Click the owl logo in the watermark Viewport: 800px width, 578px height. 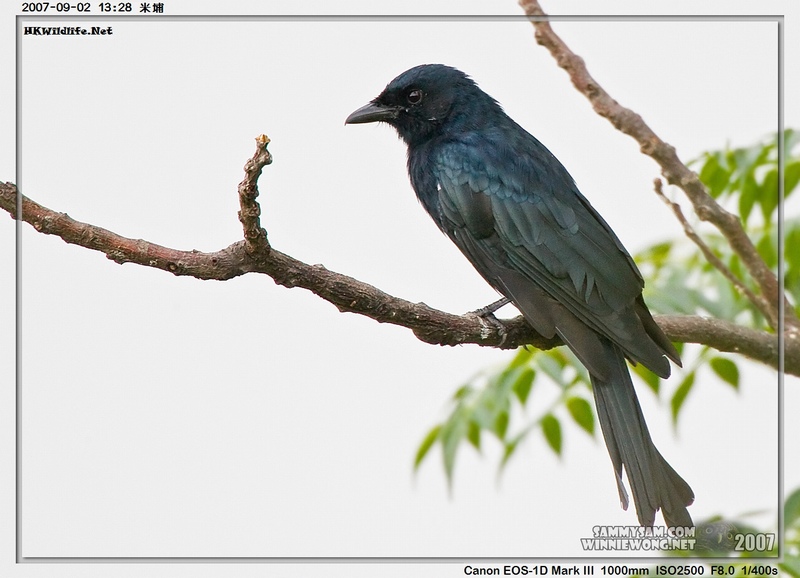714,537
